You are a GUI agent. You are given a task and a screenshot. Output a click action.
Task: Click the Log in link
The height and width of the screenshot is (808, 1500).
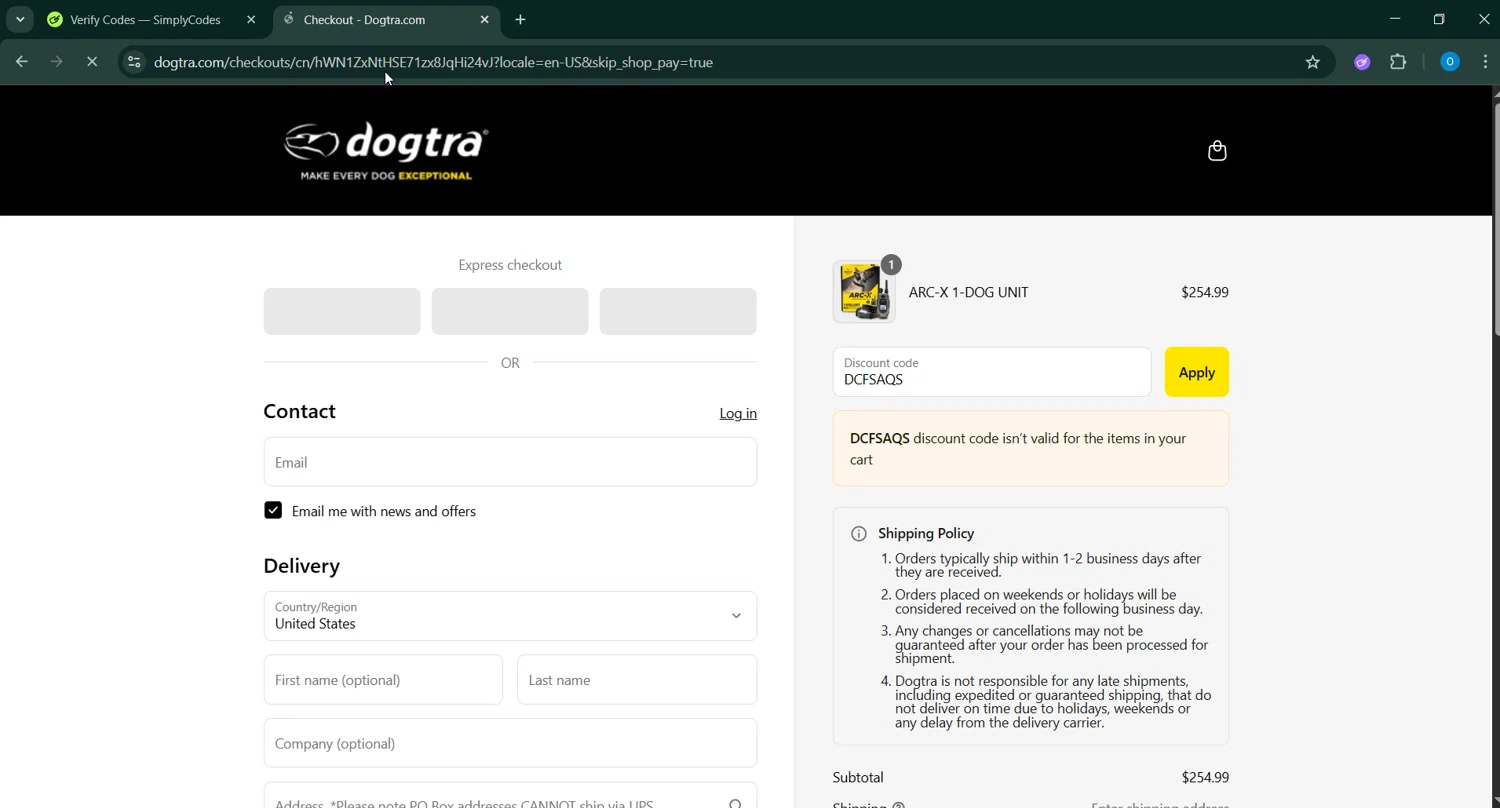(738, 413)
